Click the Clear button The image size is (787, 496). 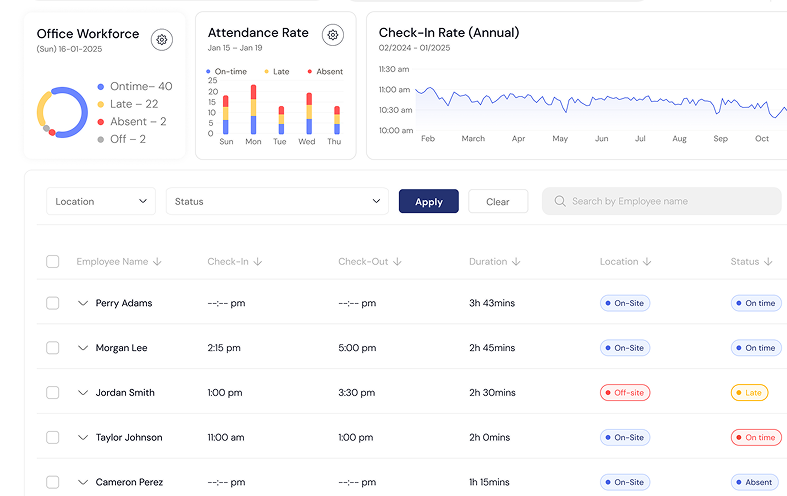tap(498, 201)
